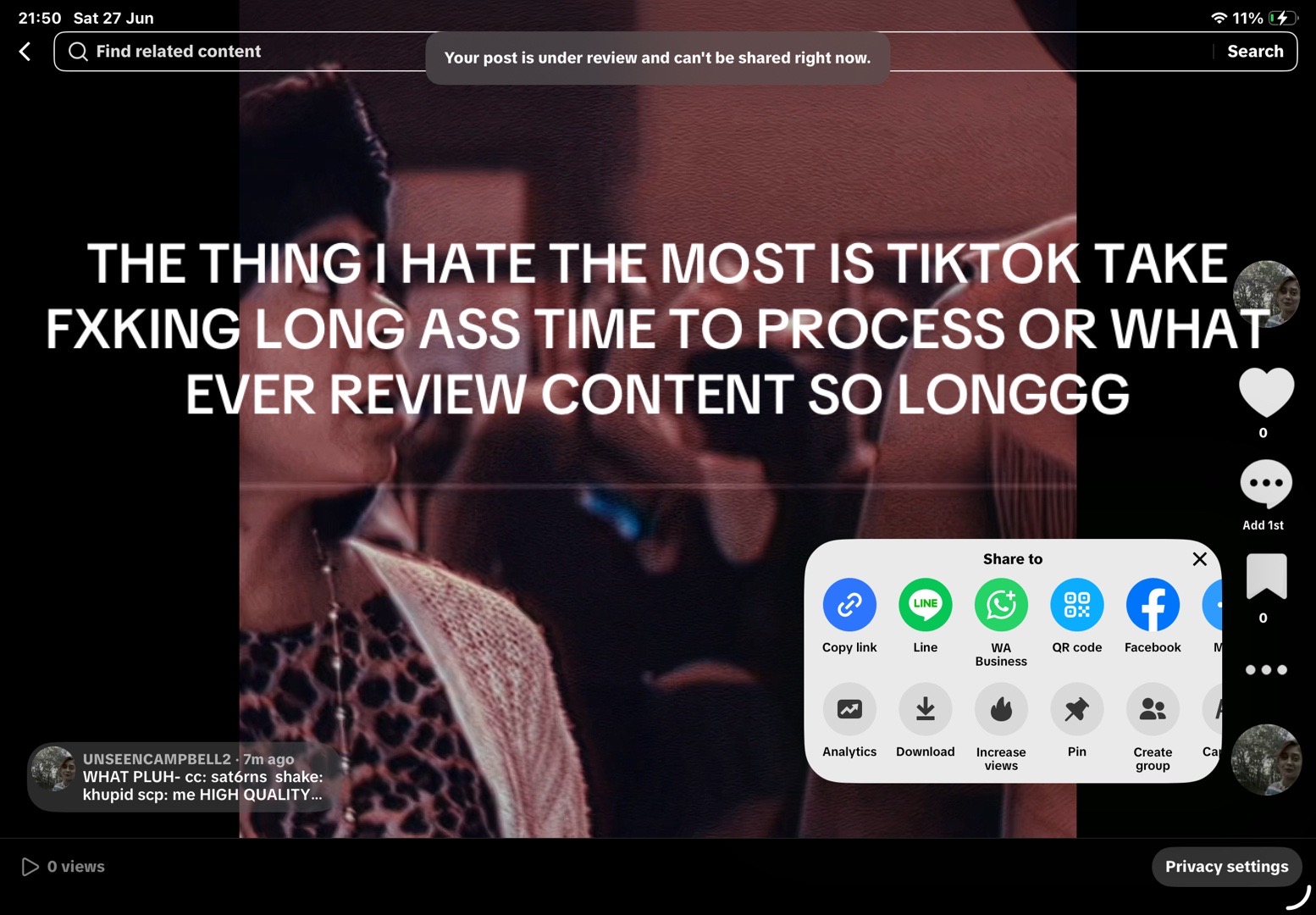Open Analytics for this post
Image resolution: width=1316 pixels, height=915 pixels.
point(849,709)
